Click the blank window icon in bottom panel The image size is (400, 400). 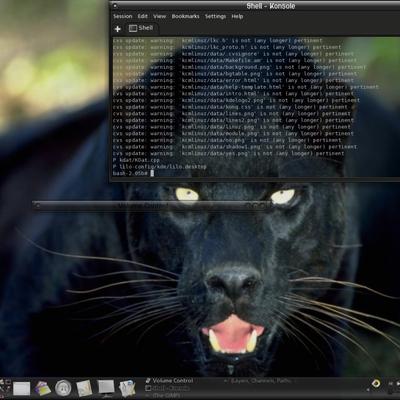21,389
